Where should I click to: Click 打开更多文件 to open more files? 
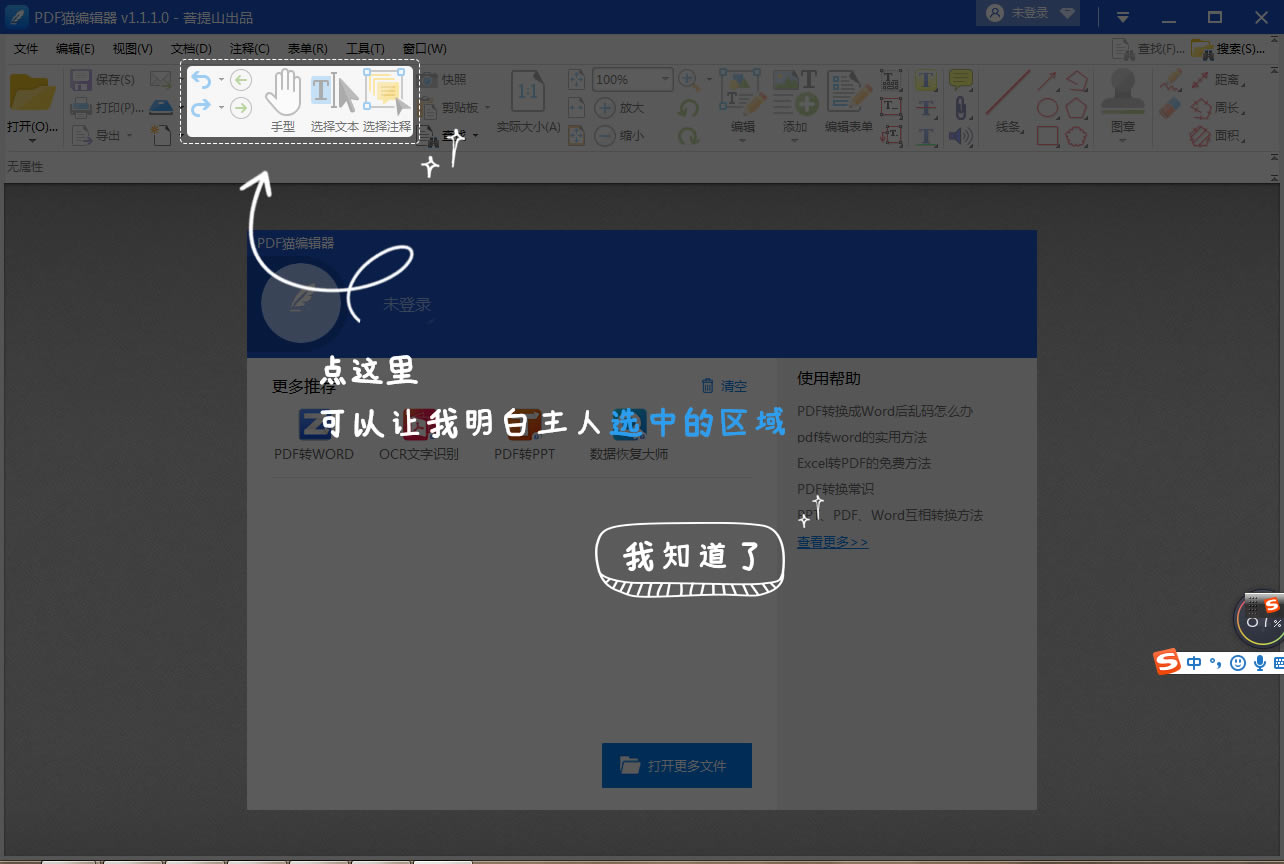point(676,765)
